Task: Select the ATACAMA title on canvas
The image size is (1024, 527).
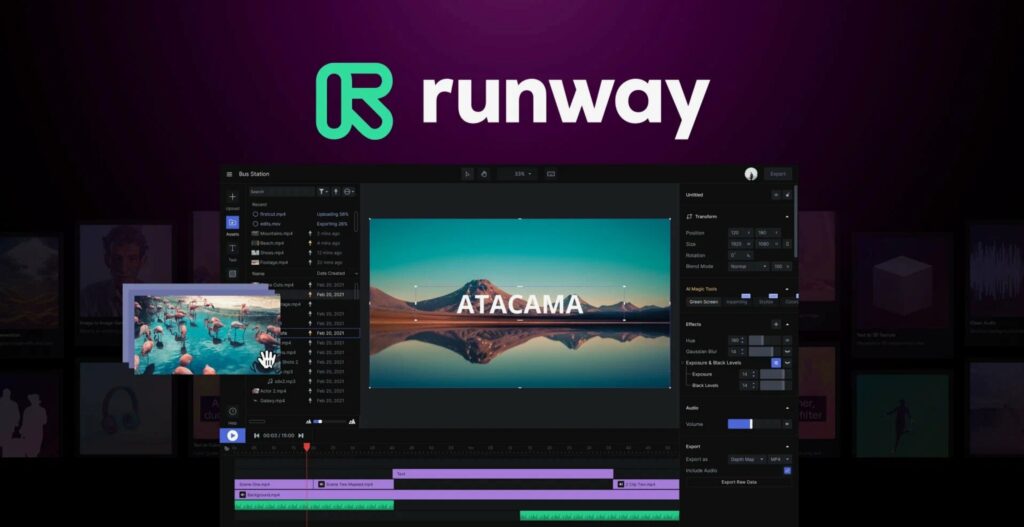Action: coord(520,304)
